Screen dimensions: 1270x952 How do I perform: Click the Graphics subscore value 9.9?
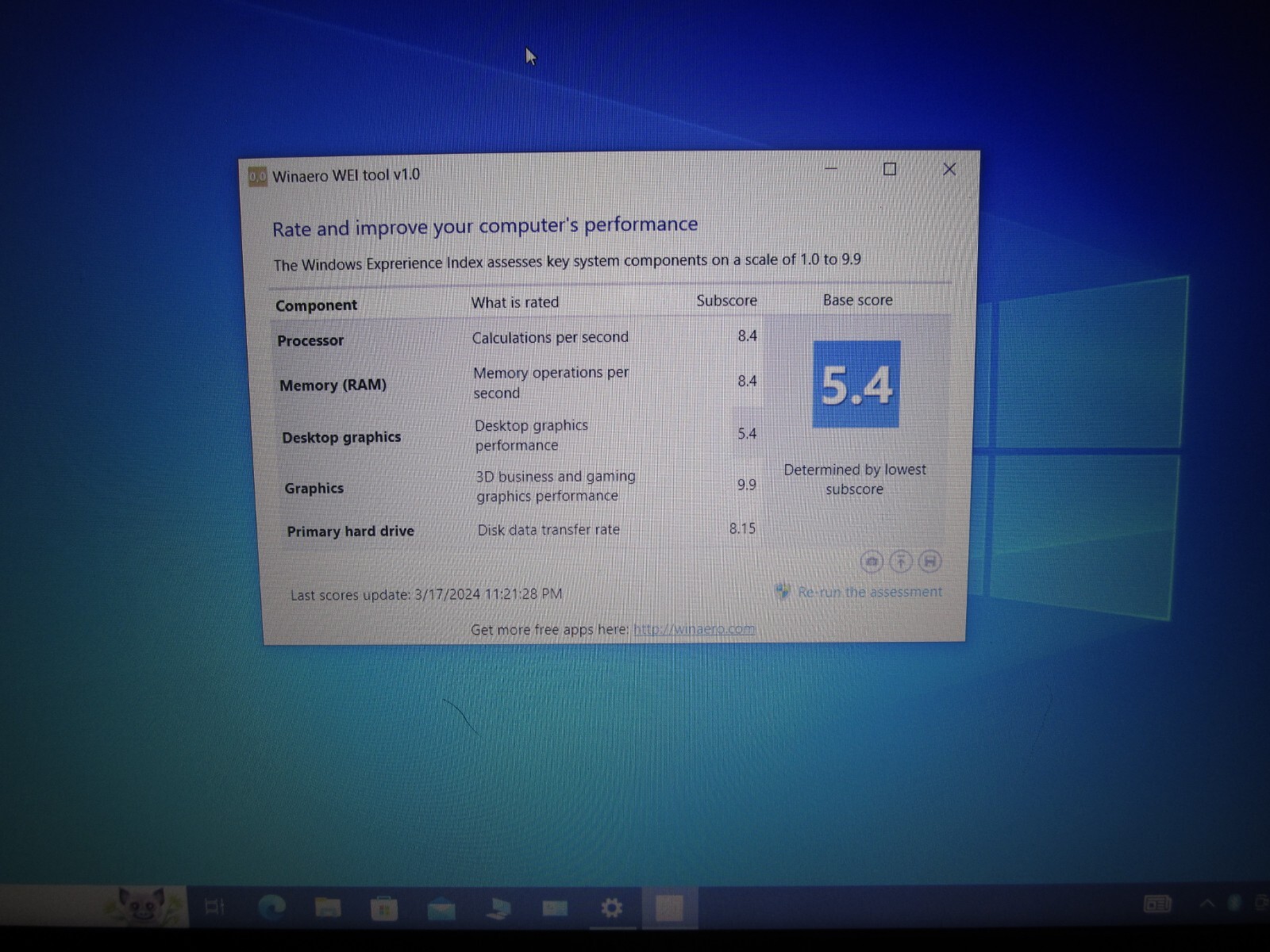point(746,484)
